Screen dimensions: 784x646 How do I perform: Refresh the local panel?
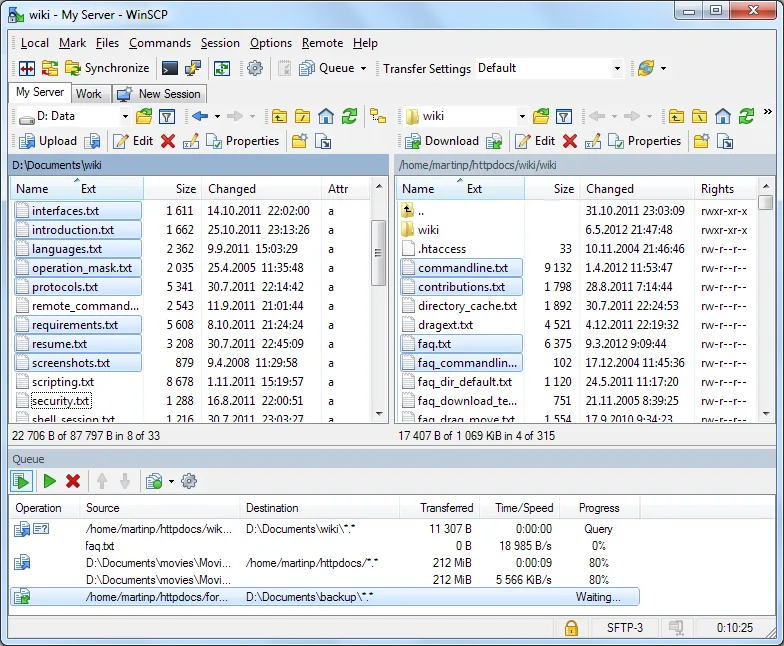349,116
